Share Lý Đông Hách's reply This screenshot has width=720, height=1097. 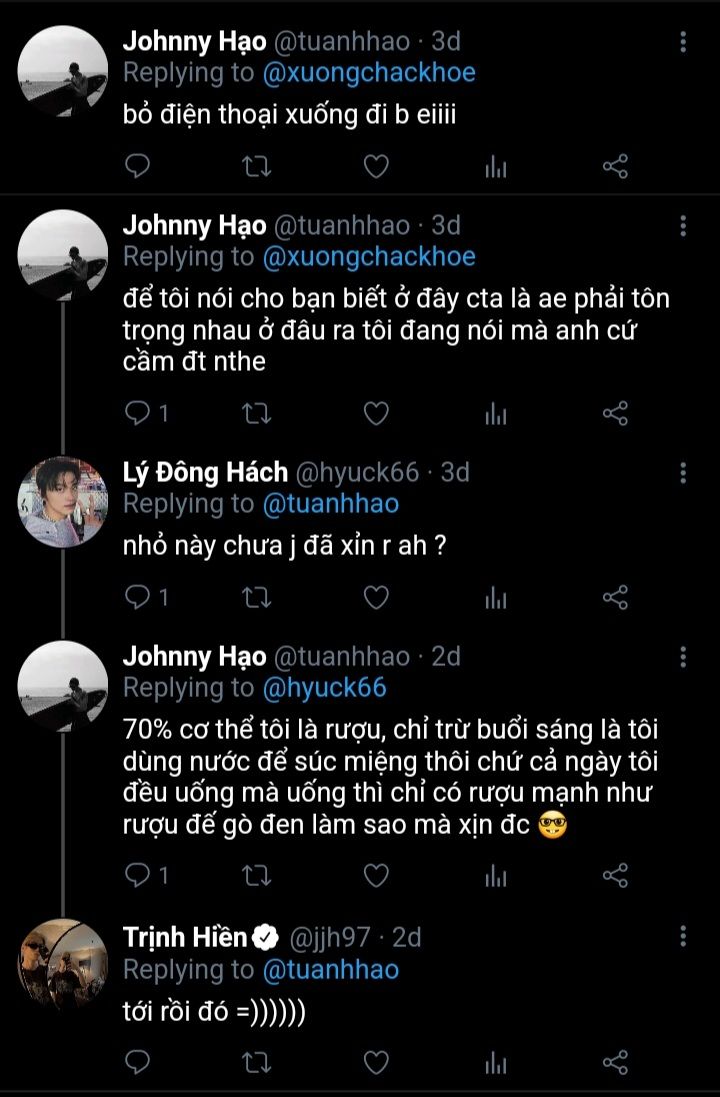(615, 598)
